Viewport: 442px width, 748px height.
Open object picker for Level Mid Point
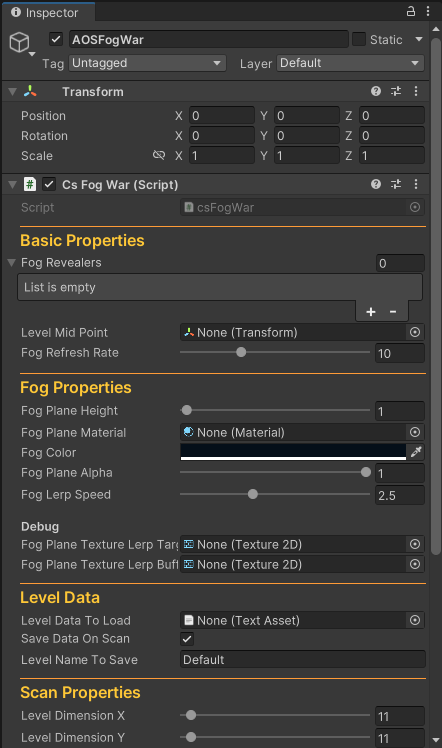pos(415,332)
